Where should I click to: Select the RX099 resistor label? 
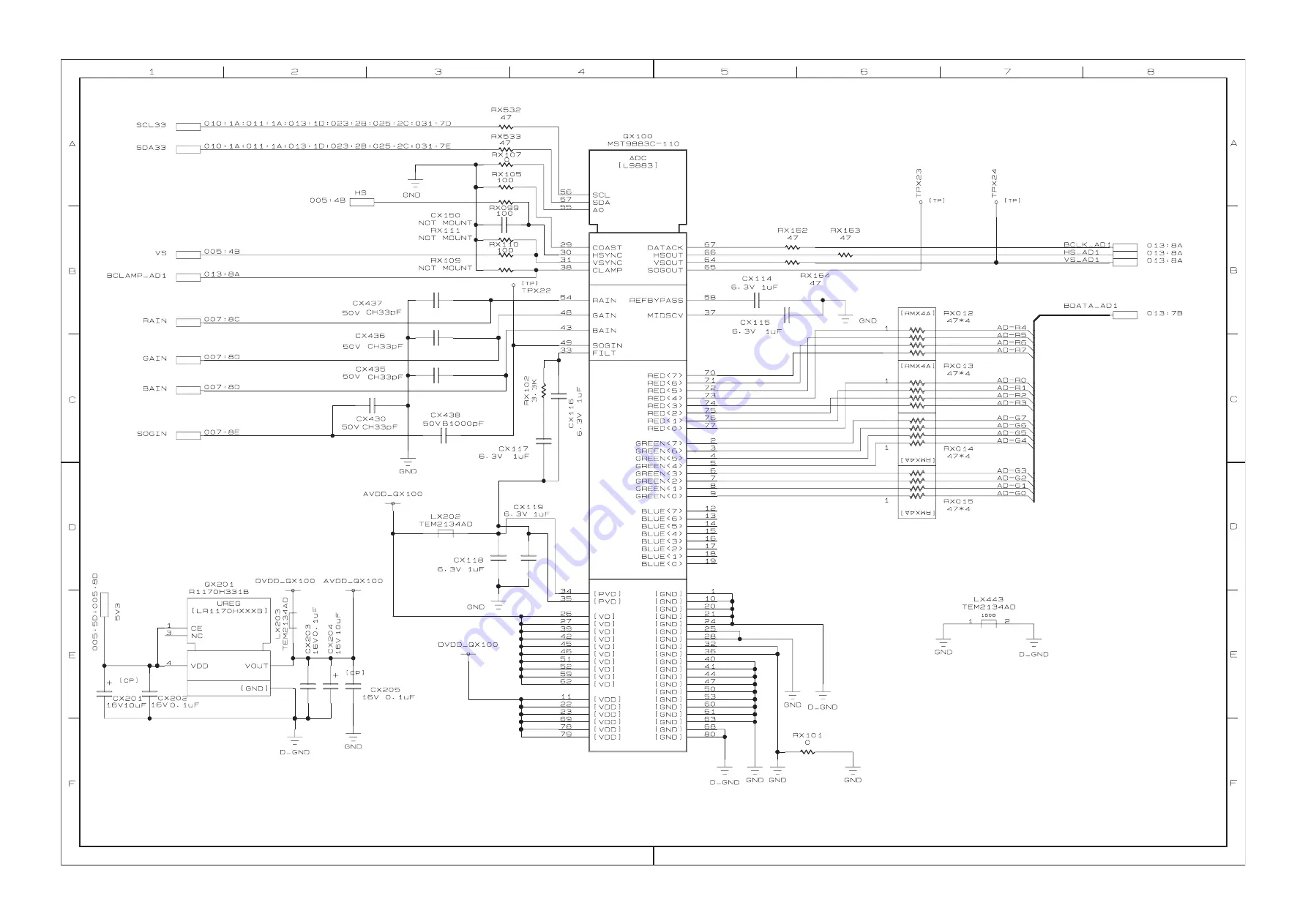[504, 208]
